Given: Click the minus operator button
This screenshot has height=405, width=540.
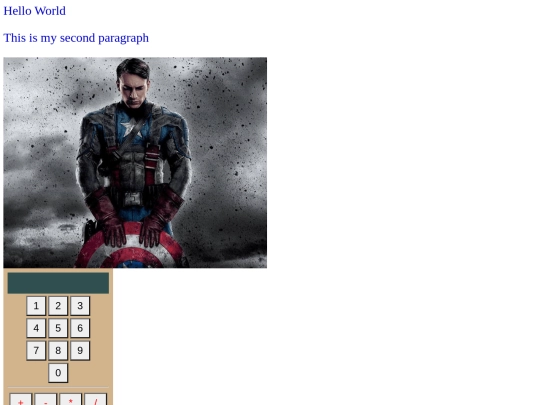Looking at the screenshot, I should pyautogui.click(x=45, y=399).
